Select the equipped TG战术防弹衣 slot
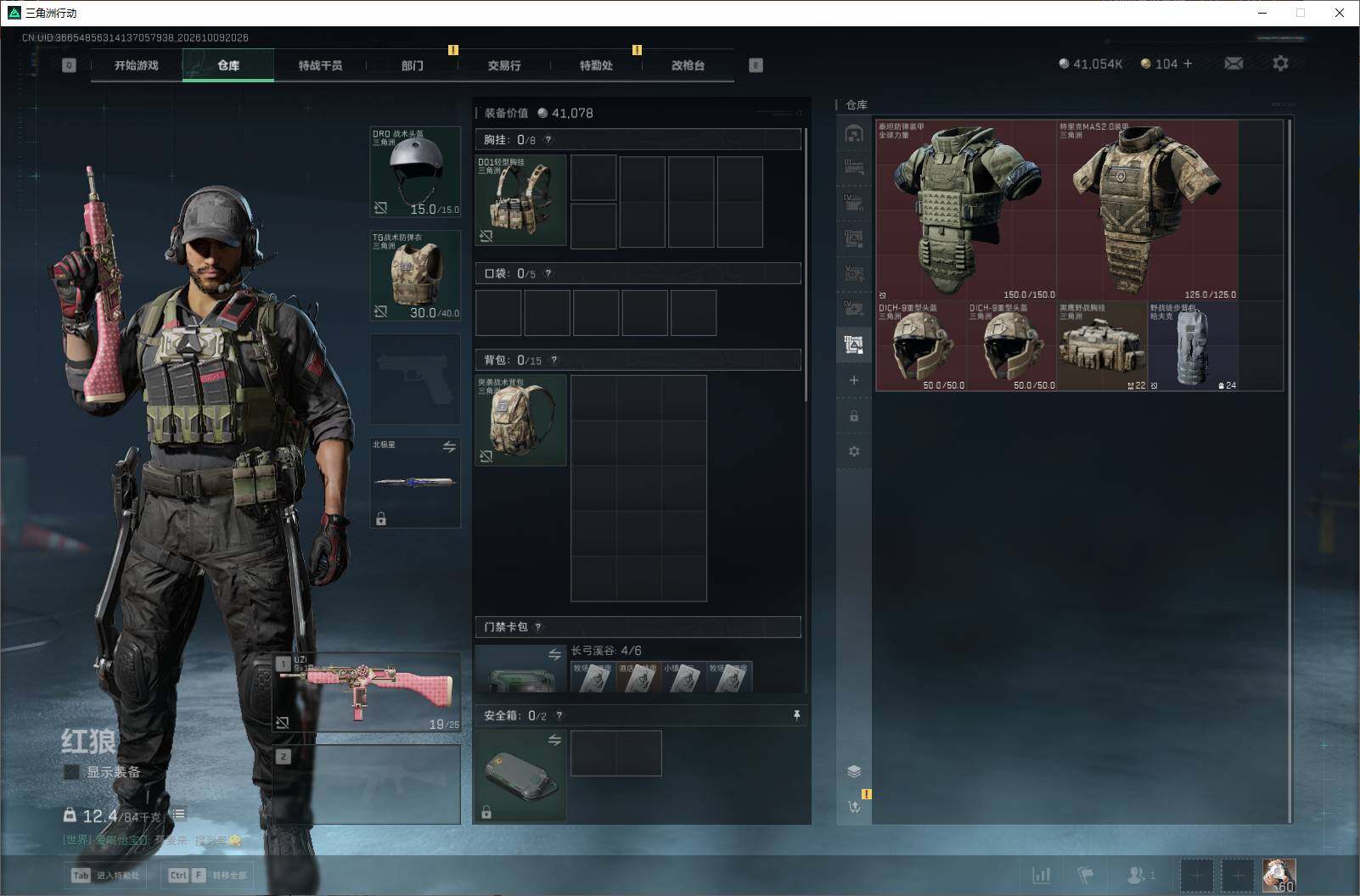The width and height of the screenshot is (1360, 896). (x=415, y=276)
